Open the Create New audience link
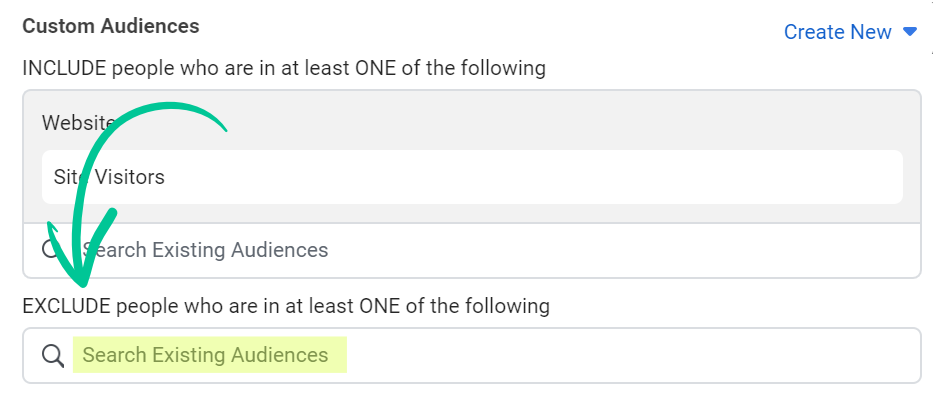The image size is (933, 408). (837, 32)
